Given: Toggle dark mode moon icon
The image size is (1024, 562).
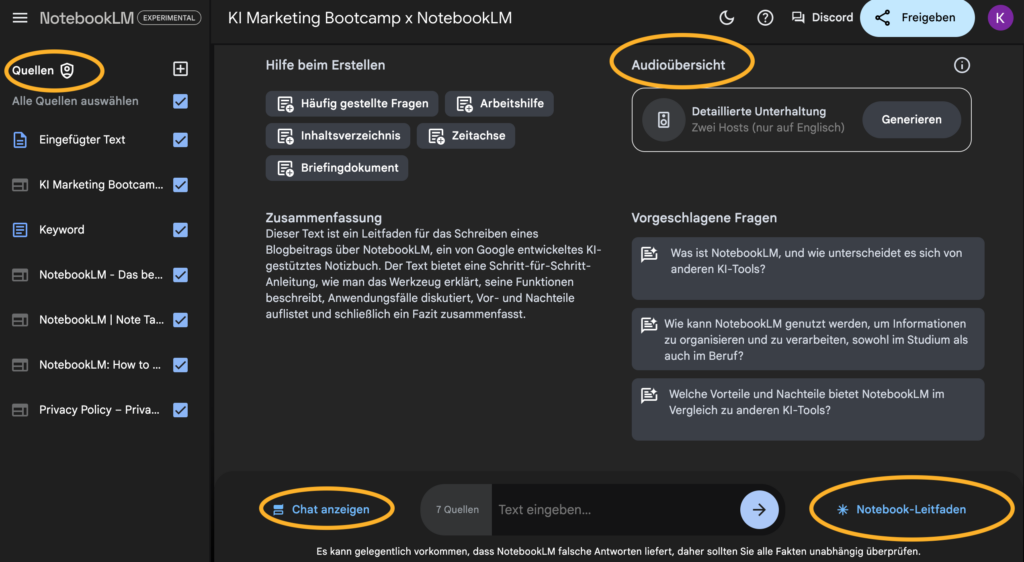Looking at the screenshot, I should [727, 18].
